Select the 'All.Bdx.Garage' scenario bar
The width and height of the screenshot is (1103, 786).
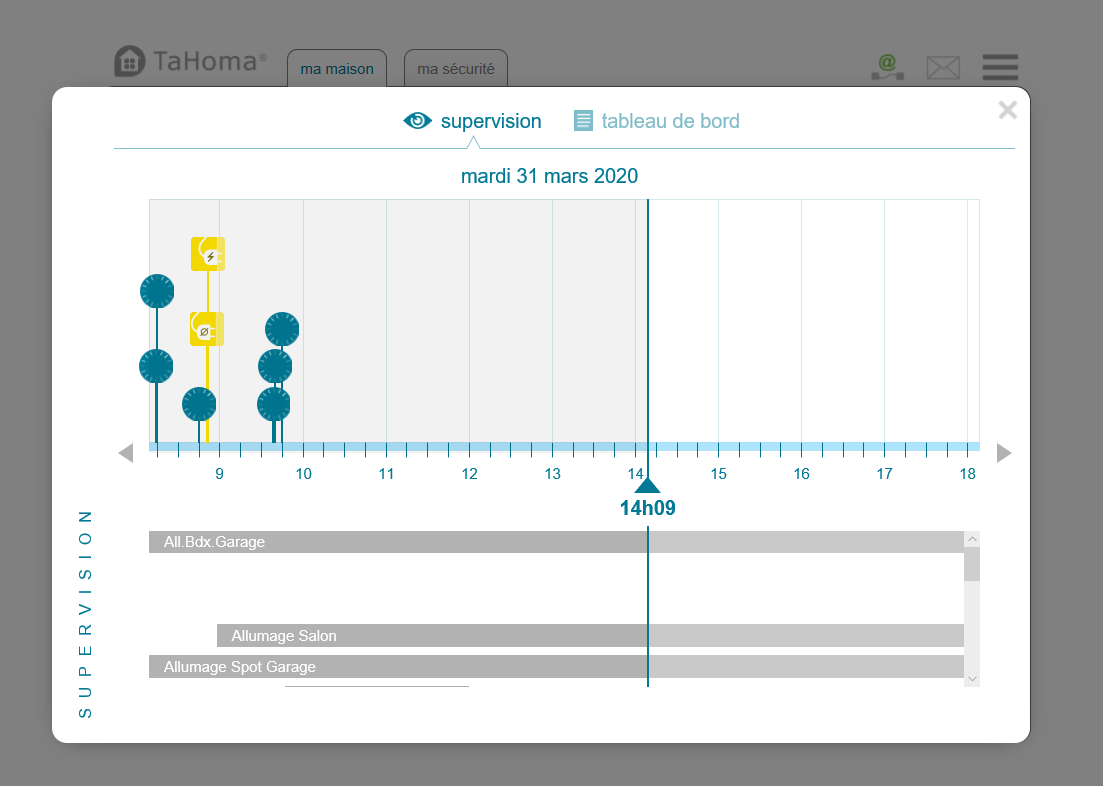(x=556, y=542)
